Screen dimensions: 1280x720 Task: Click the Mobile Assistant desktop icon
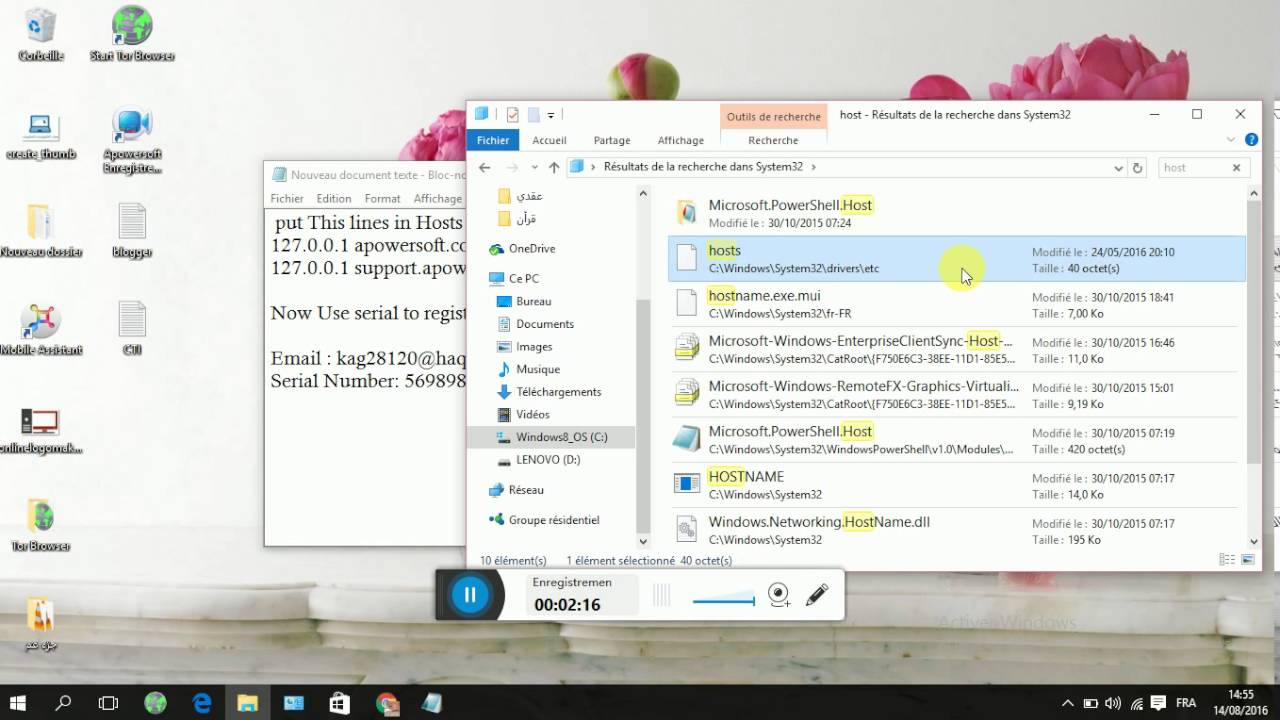click(x=41, y=329)
